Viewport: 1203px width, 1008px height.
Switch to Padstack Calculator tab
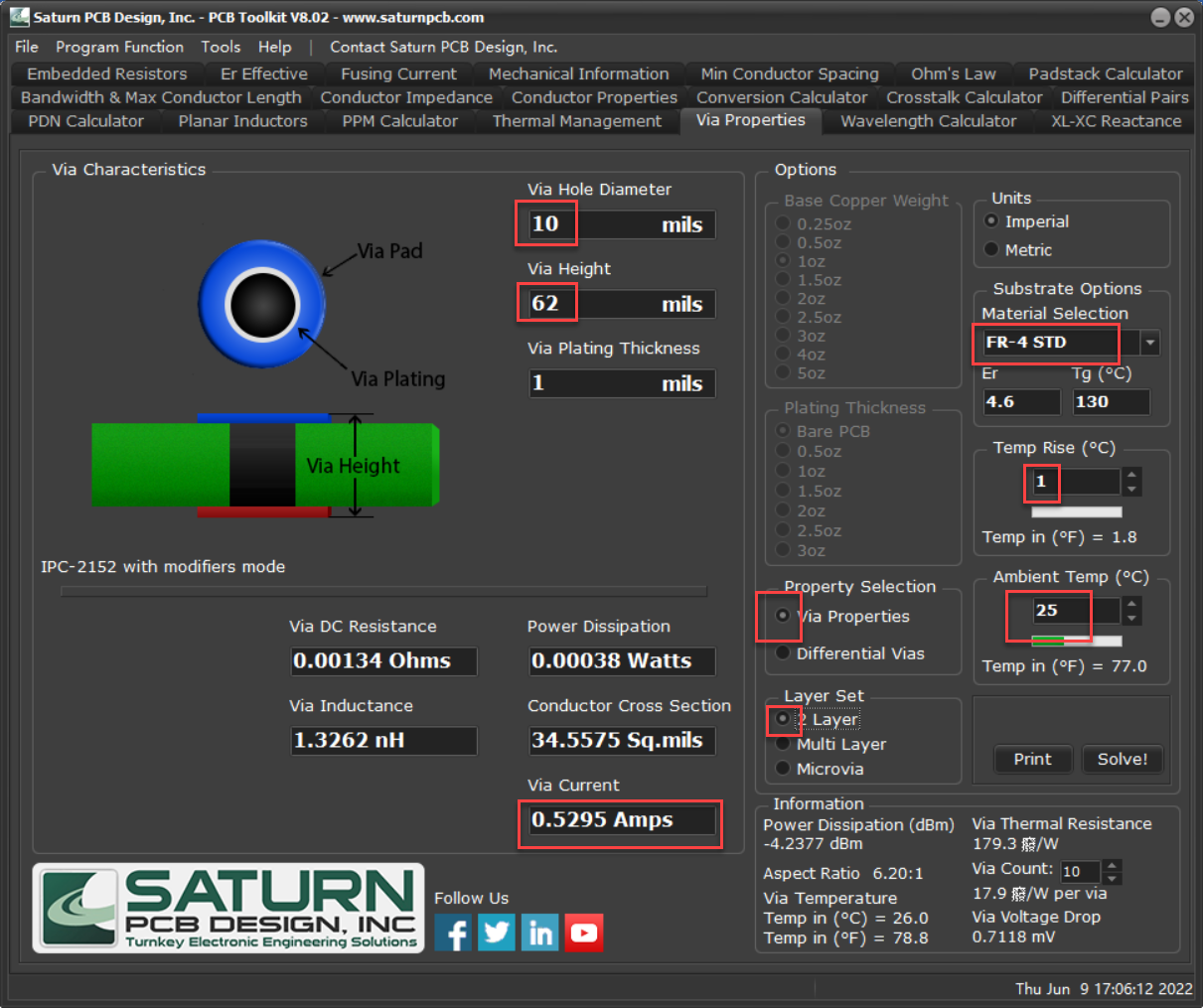pos(1106,73)
